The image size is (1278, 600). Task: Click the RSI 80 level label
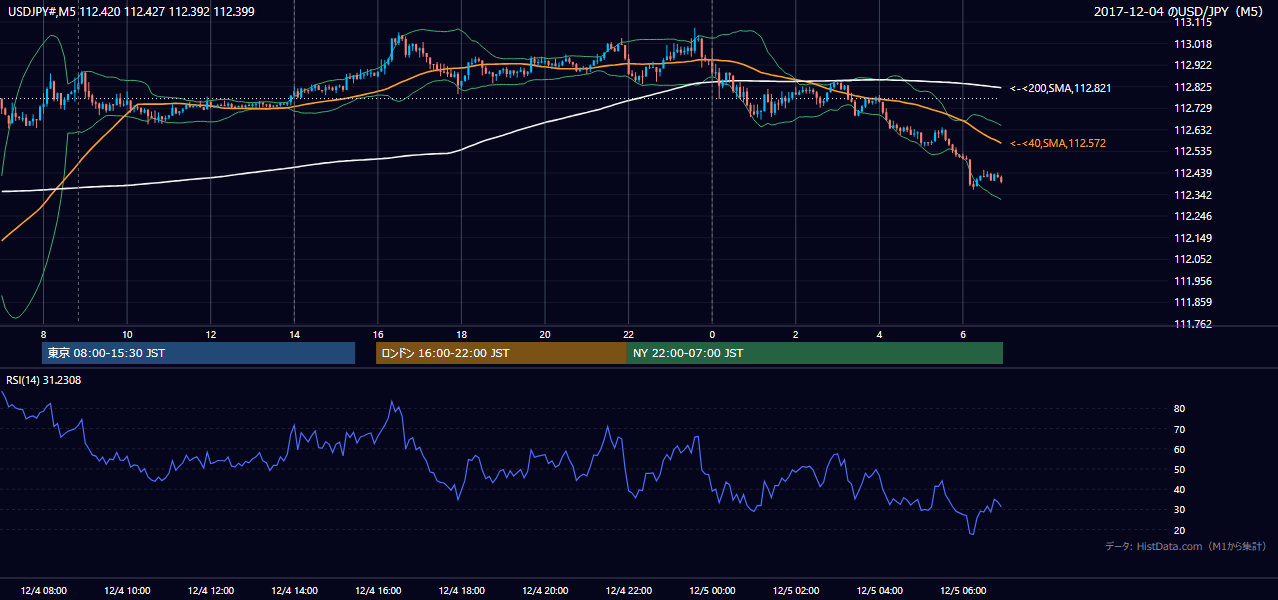[1180, 409]
